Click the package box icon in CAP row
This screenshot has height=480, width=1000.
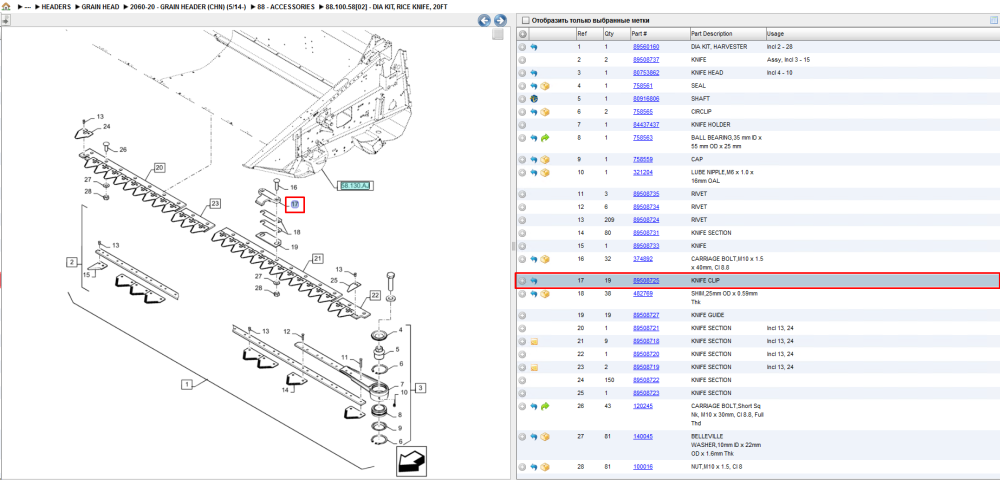(x=545, y=159)
